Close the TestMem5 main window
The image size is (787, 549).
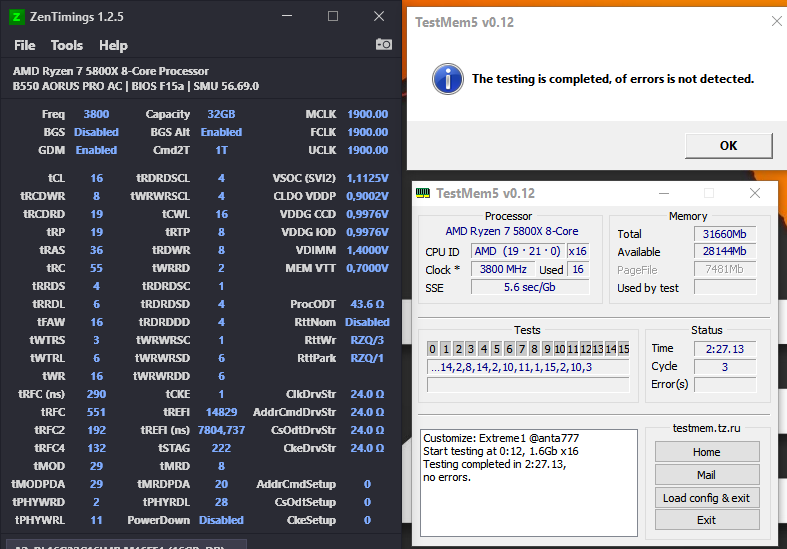(755, 193)
